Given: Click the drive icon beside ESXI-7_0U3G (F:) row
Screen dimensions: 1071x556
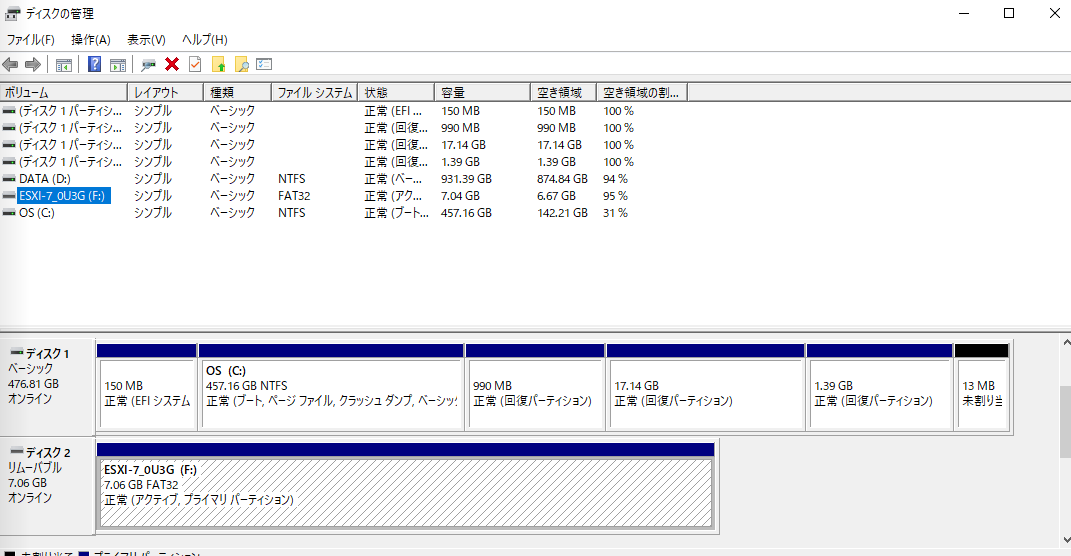Looking at the screenshot, I should [x=9, y=196].
